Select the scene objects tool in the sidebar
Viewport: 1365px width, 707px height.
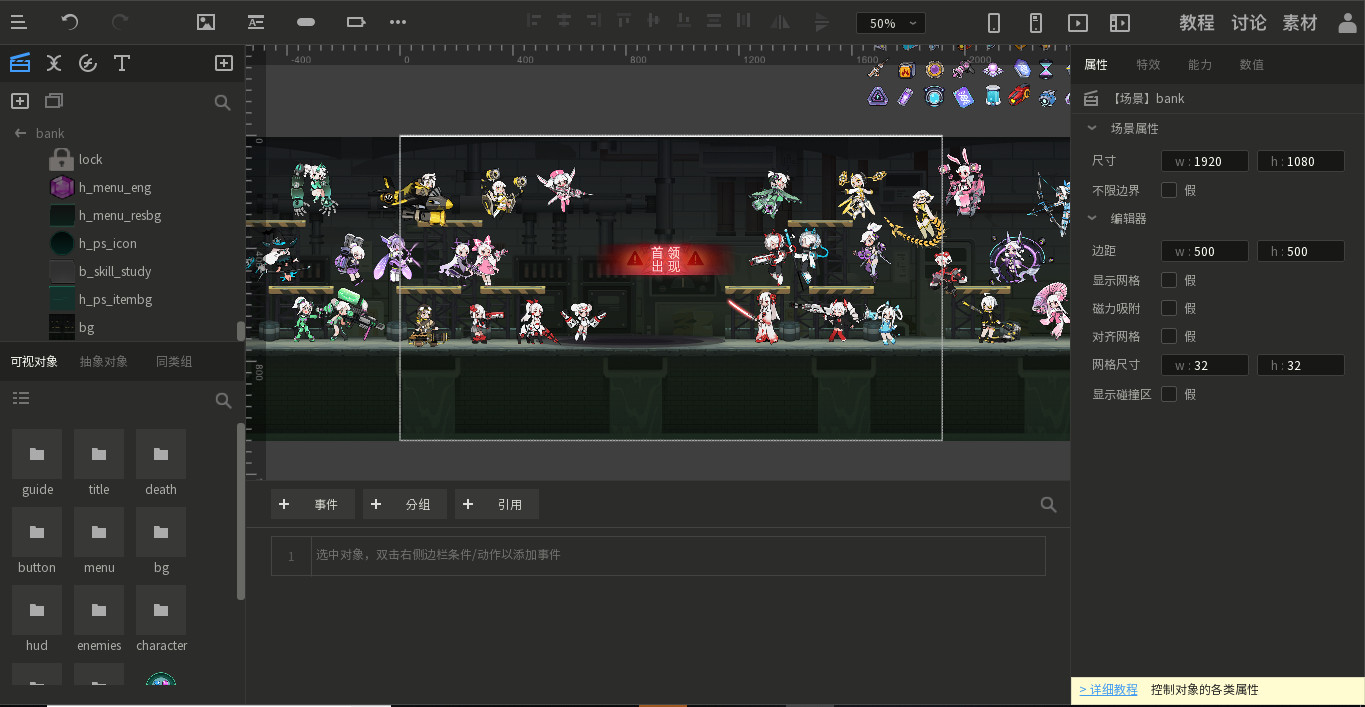[x=20, y=63]
